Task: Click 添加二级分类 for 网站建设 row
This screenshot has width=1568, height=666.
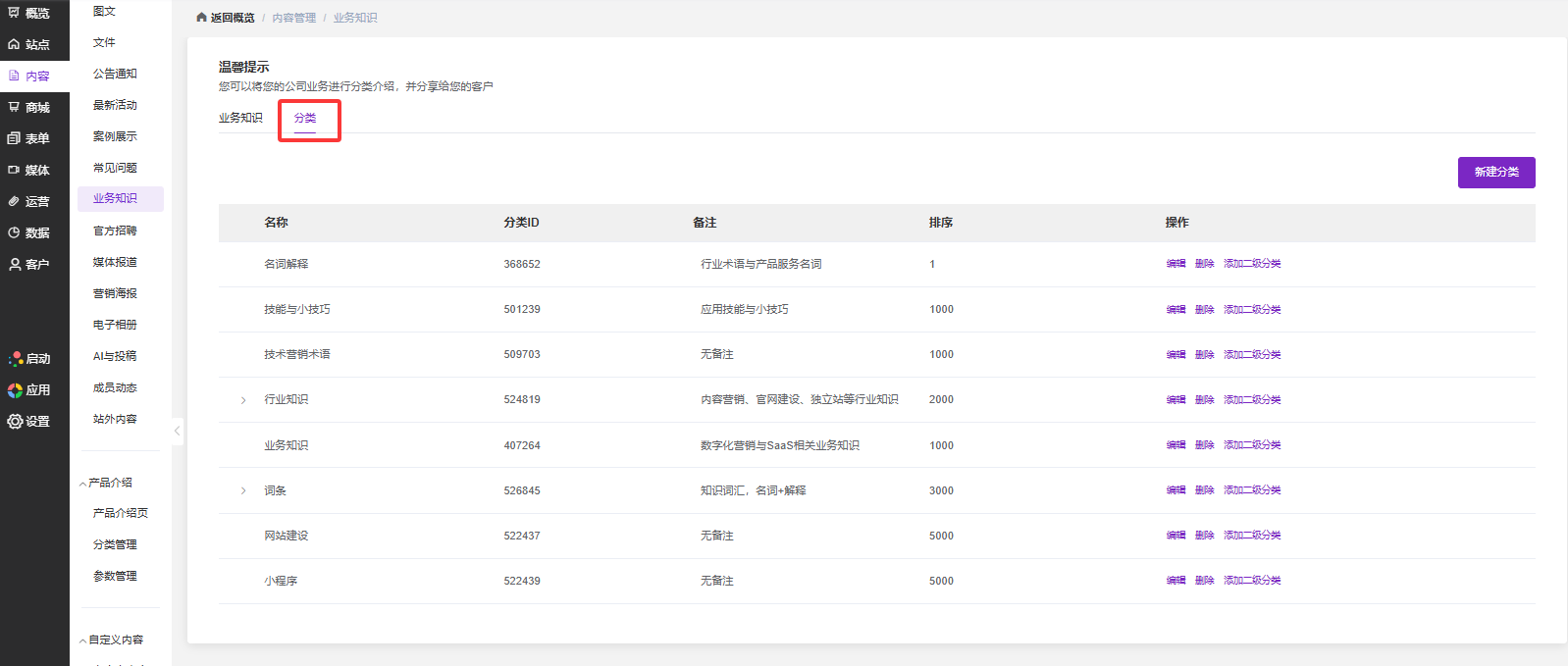Action: click(x=1252, y=536)
